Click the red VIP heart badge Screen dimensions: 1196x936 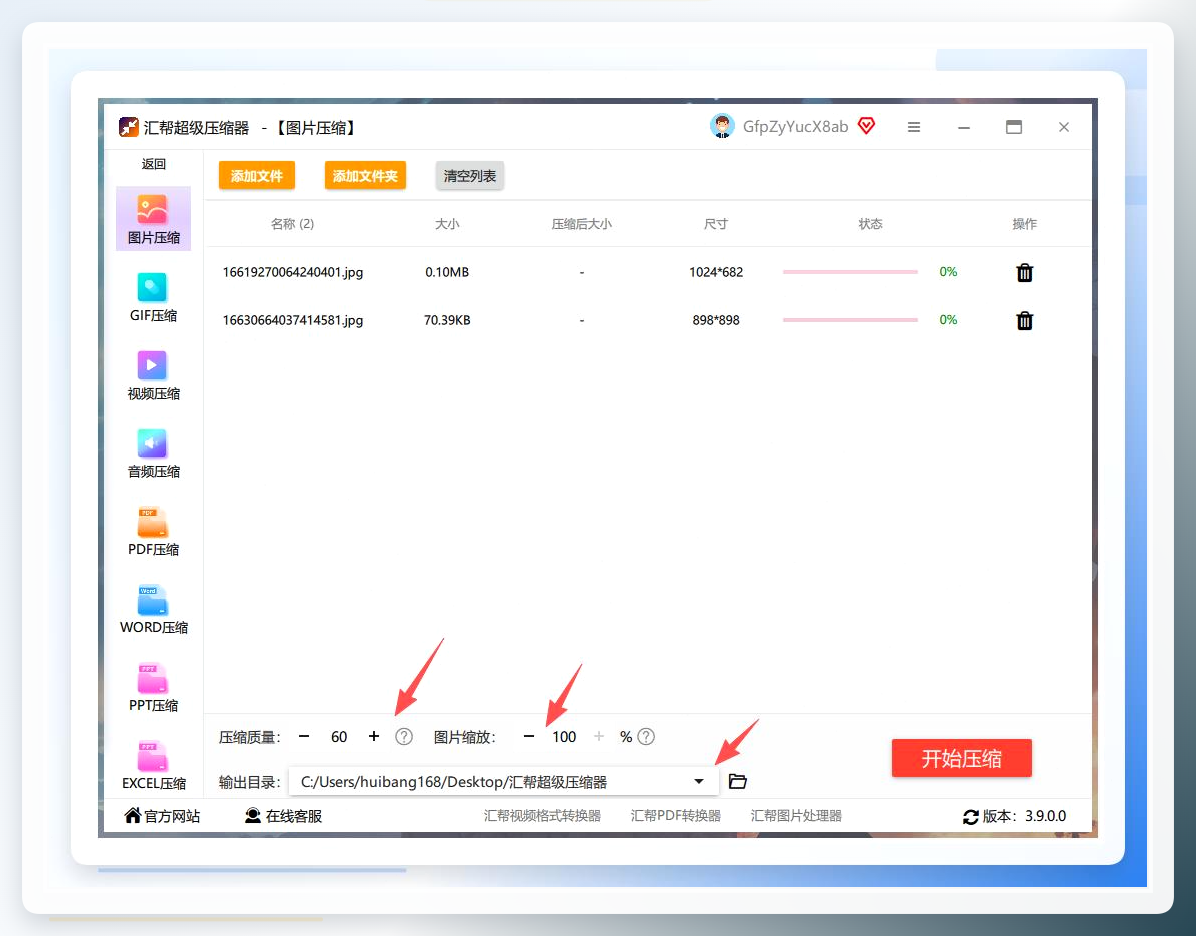click(x=866, y=126)
